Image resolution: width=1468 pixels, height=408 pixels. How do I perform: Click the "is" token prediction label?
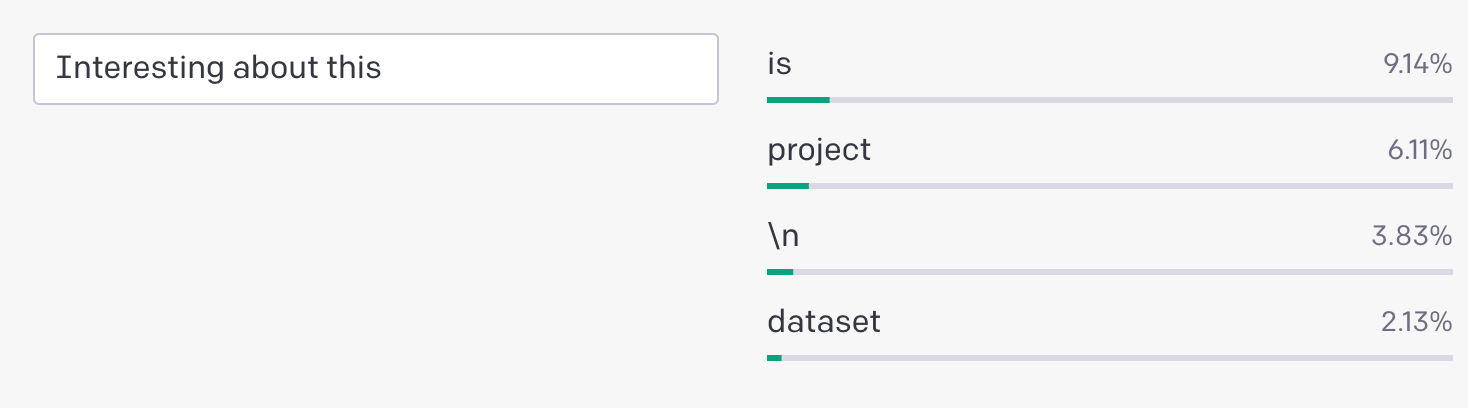(779, 65)
